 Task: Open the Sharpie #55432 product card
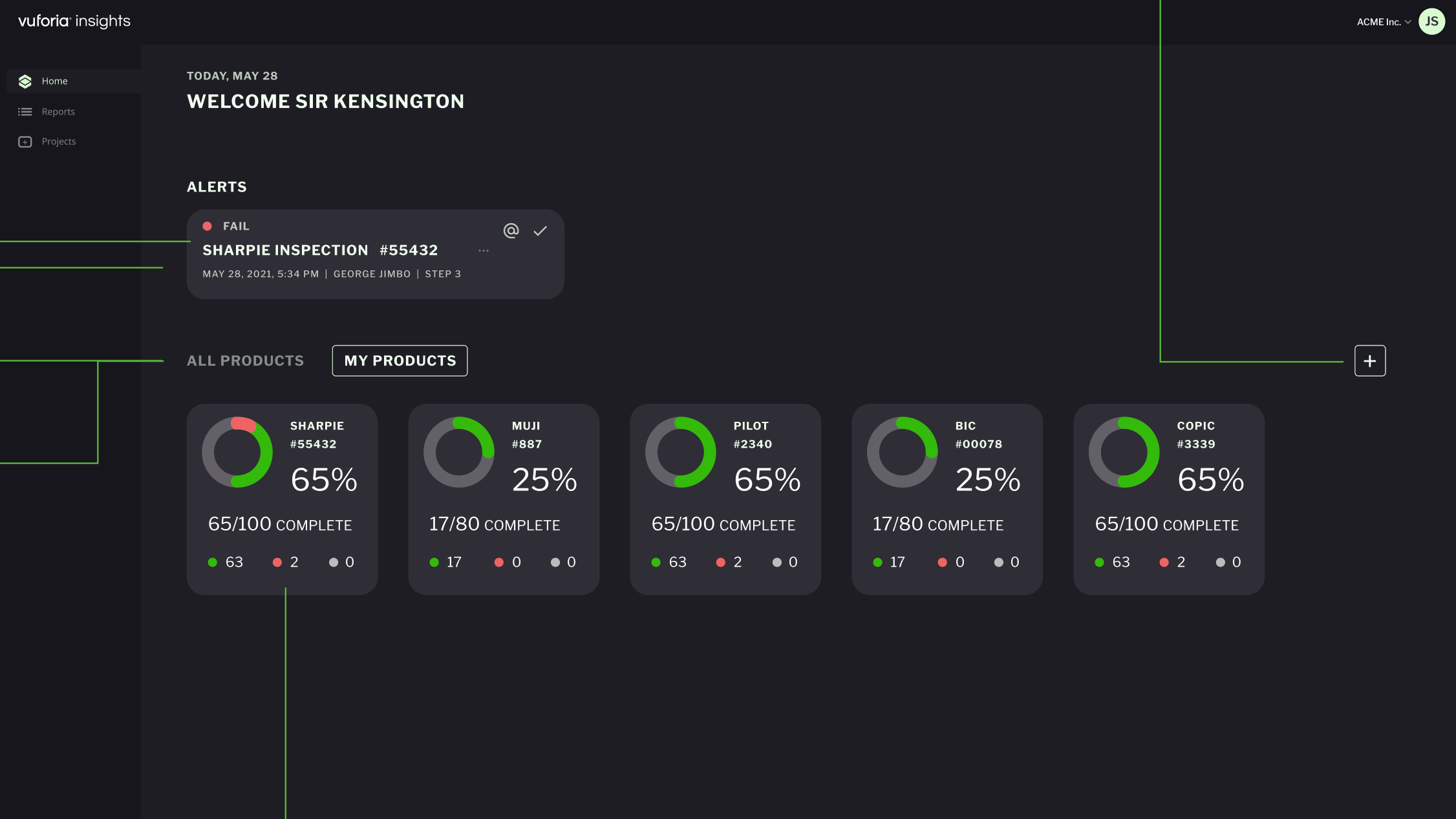(x=282, y=499)
